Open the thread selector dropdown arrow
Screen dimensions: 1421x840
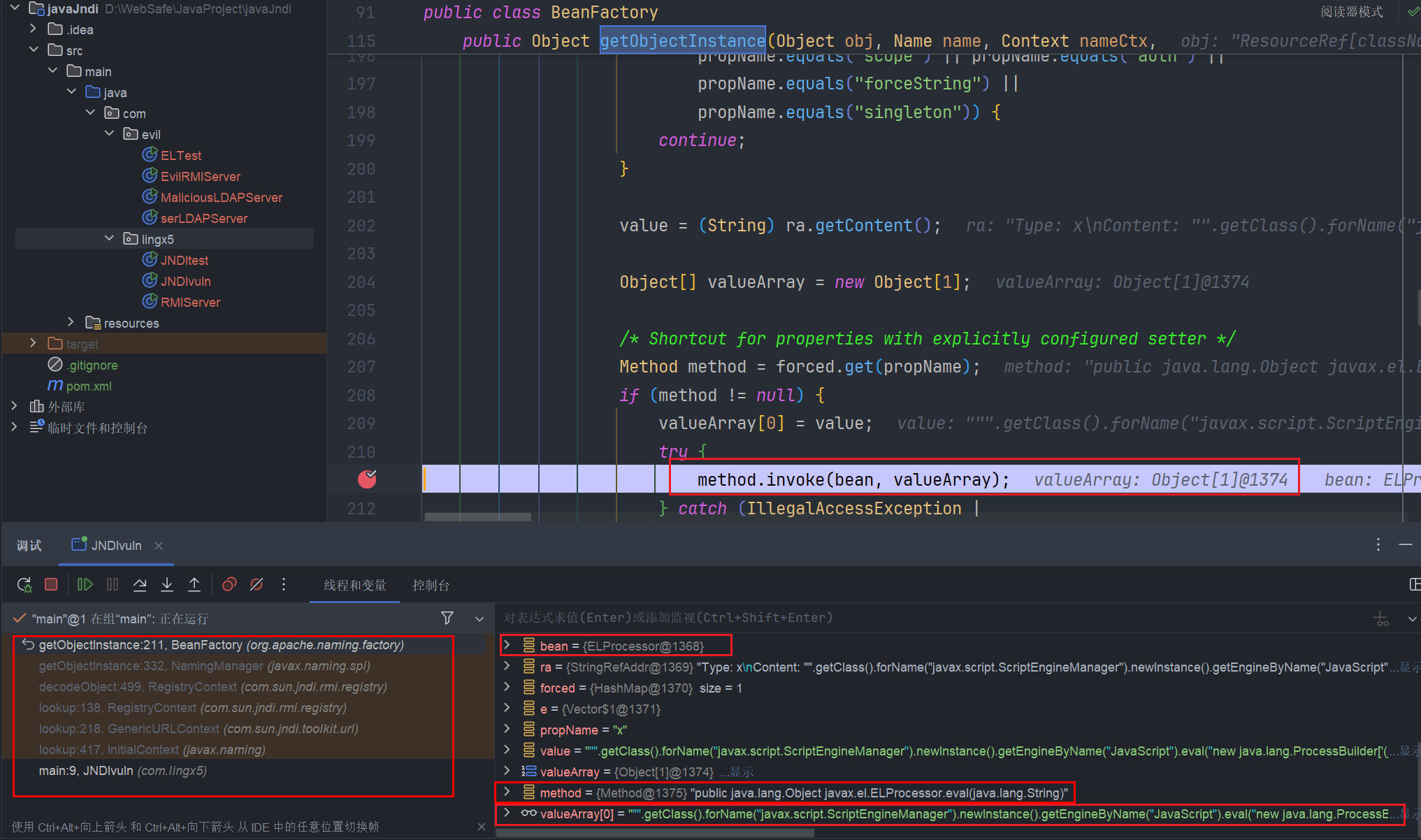tap(479, 618)
